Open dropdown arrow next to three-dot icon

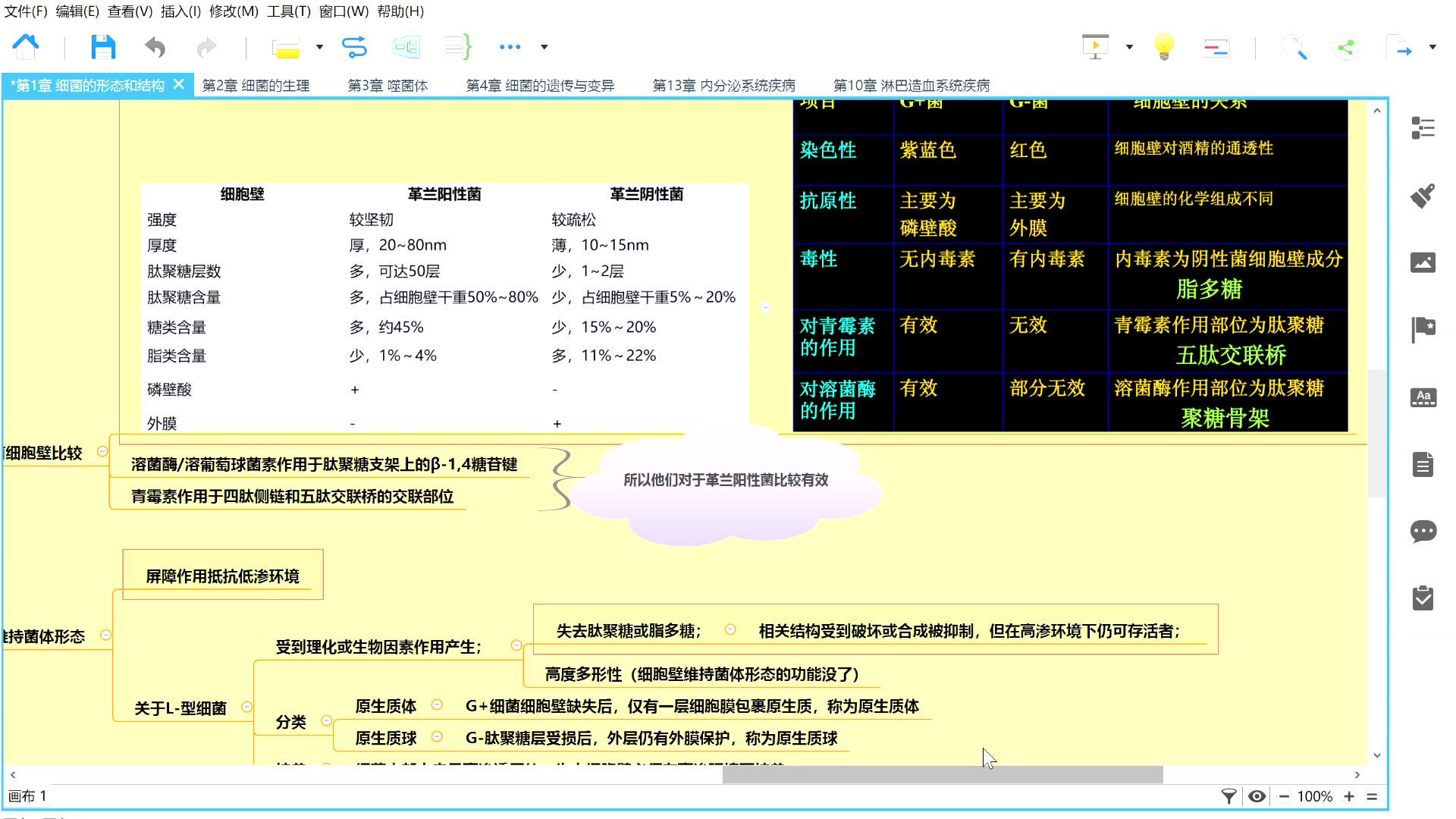click(544, 47)
